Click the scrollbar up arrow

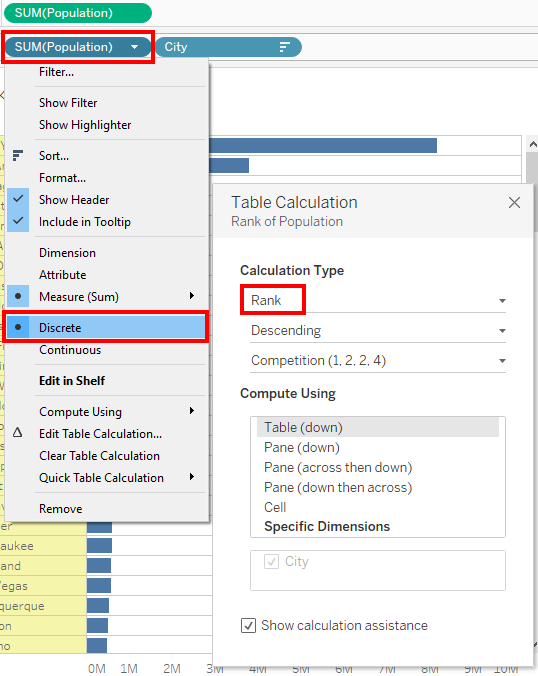pos(533,144)
